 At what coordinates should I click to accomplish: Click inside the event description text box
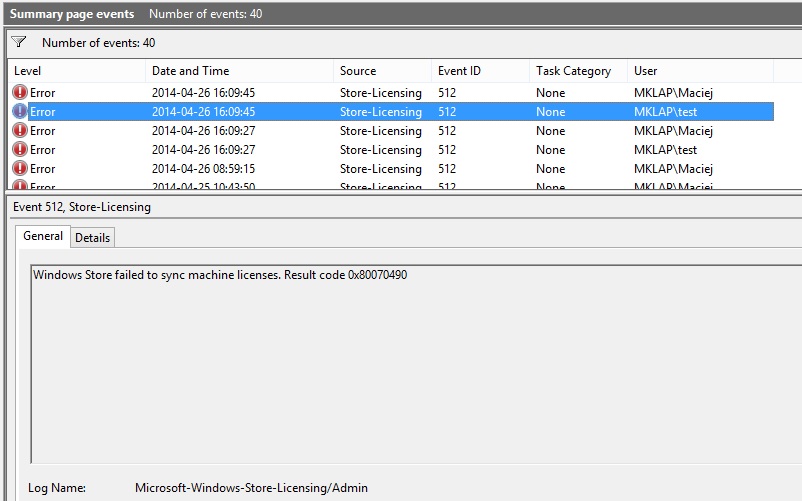pyautogui.click(x=416, y=364)
